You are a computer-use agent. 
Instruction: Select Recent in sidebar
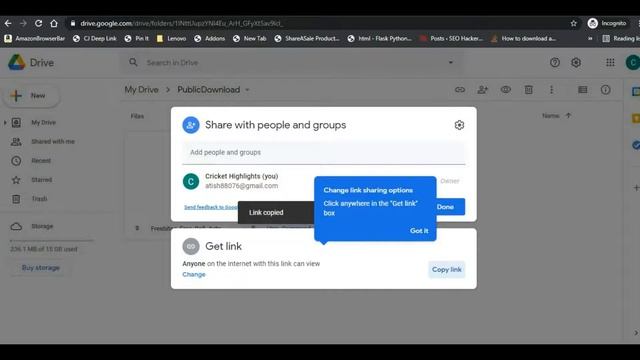coord(41,161)
